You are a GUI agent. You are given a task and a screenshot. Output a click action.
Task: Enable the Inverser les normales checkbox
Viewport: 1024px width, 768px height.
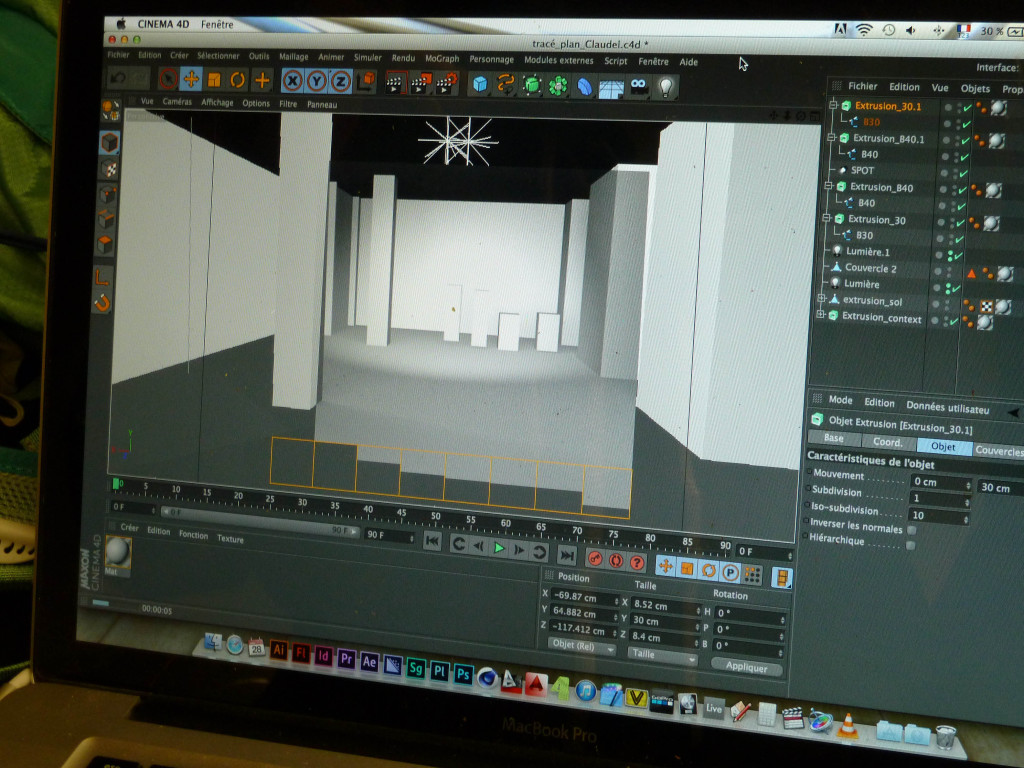(x=911, y=529)
